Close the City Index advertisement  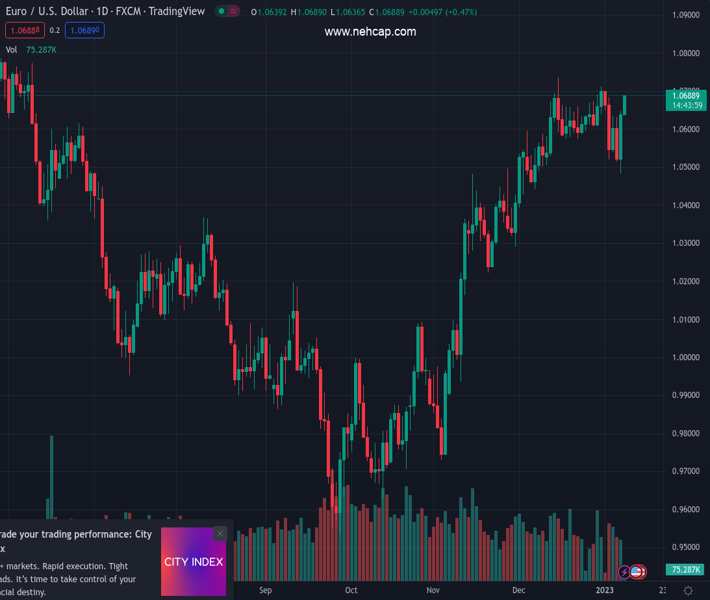(x=220, y=534)
